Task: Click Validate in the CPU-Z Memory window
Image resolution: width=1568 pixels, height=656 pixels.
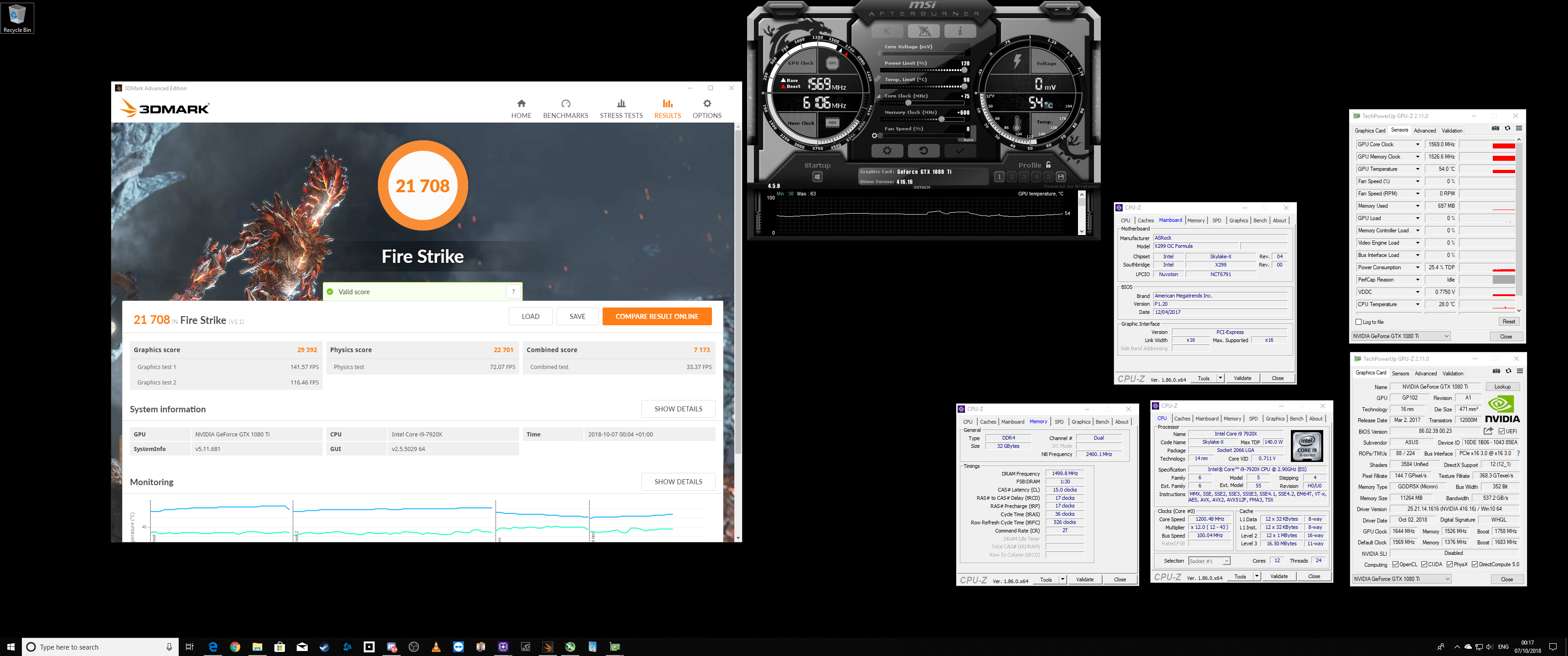Action: [1085, 579]
